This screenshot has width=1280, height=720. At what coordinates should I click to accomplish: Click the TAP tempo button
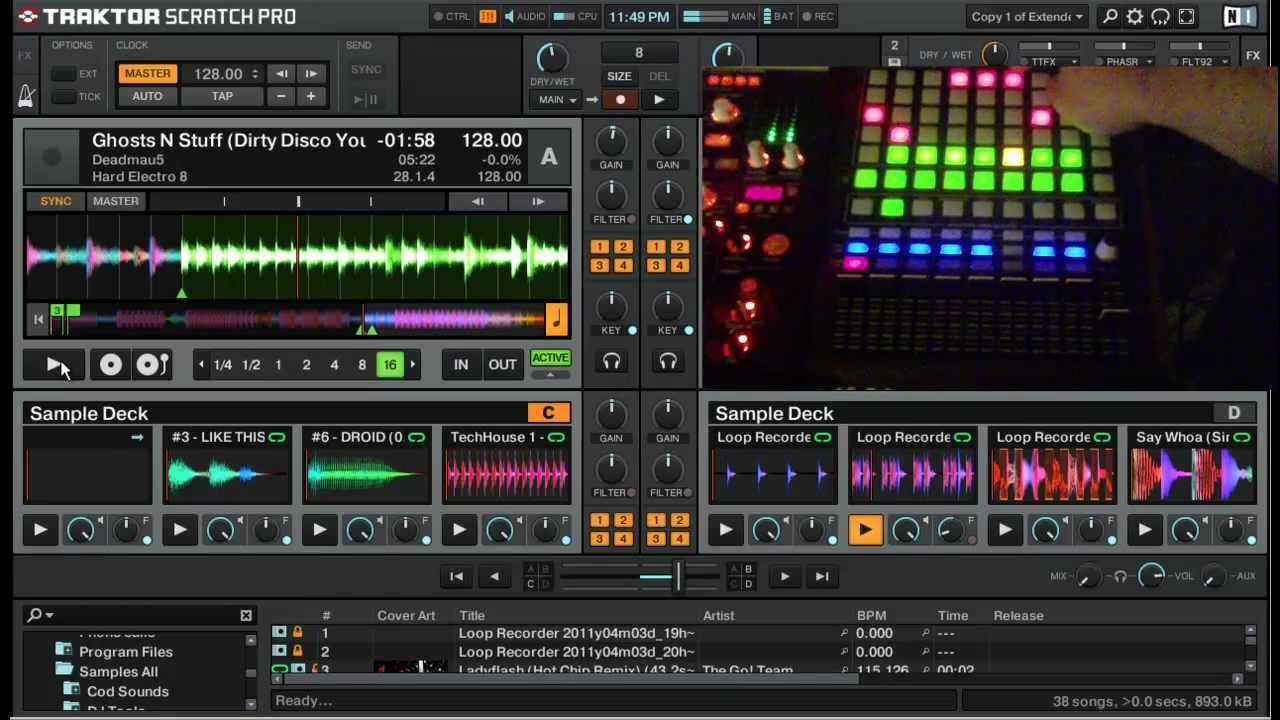point(222,97)
